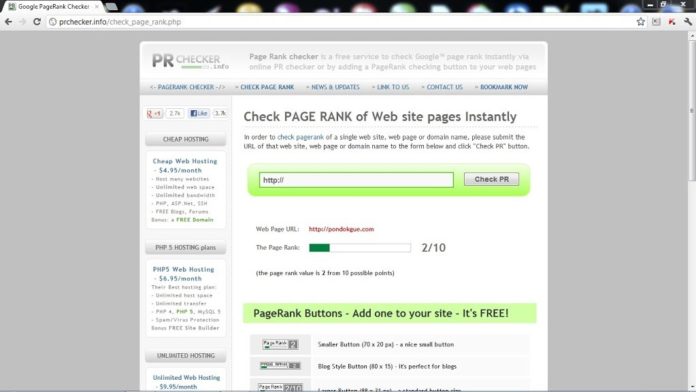Viewport: 696px width, 392px height.
Task: Select the blog style button thumbnail
Action: pyautogui.click(x=280, y=365)
